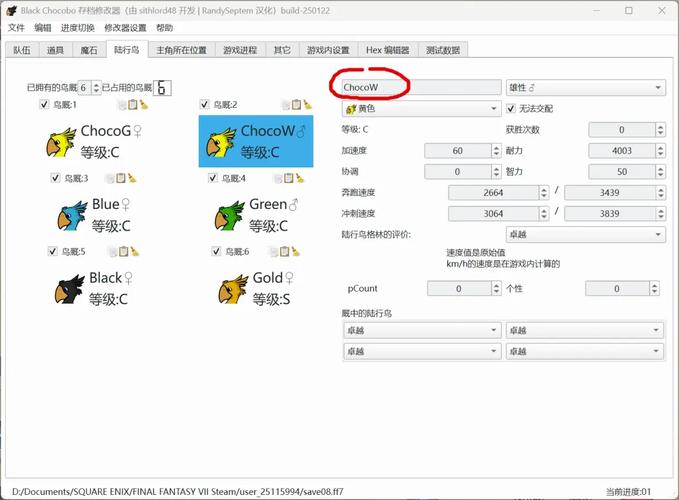Switch to the 魔石 tab
This screenshot has width=679, height=500.
89,50
